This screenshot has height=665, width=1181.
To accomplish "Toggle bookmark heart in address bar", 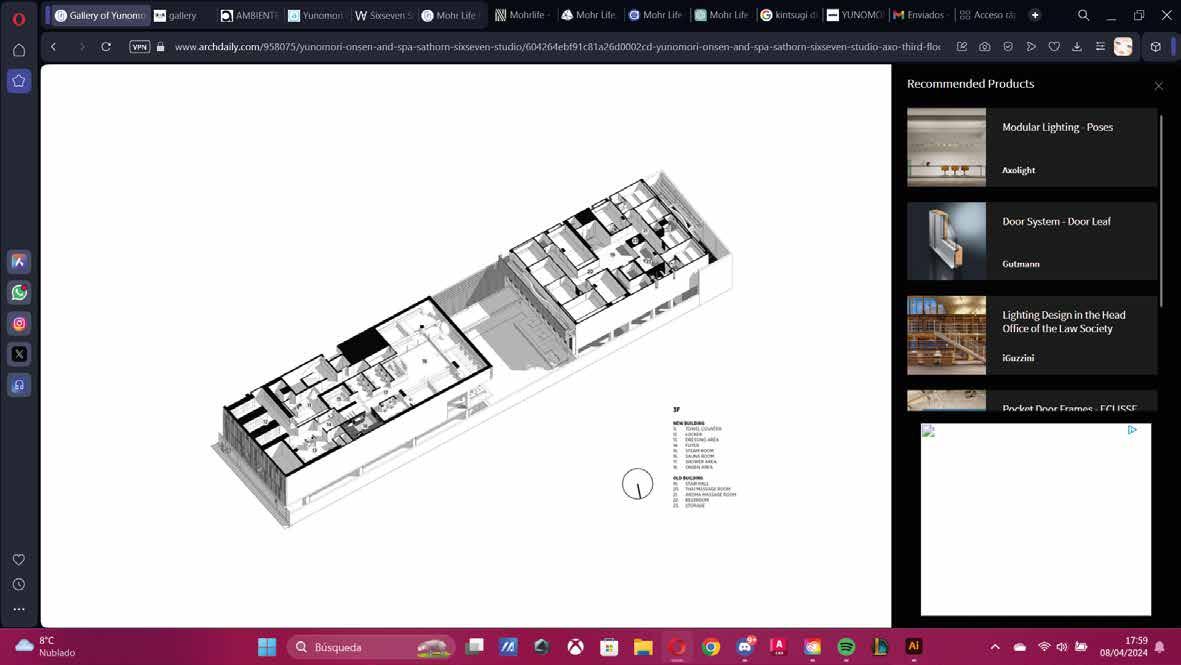I will point(1054,47).
